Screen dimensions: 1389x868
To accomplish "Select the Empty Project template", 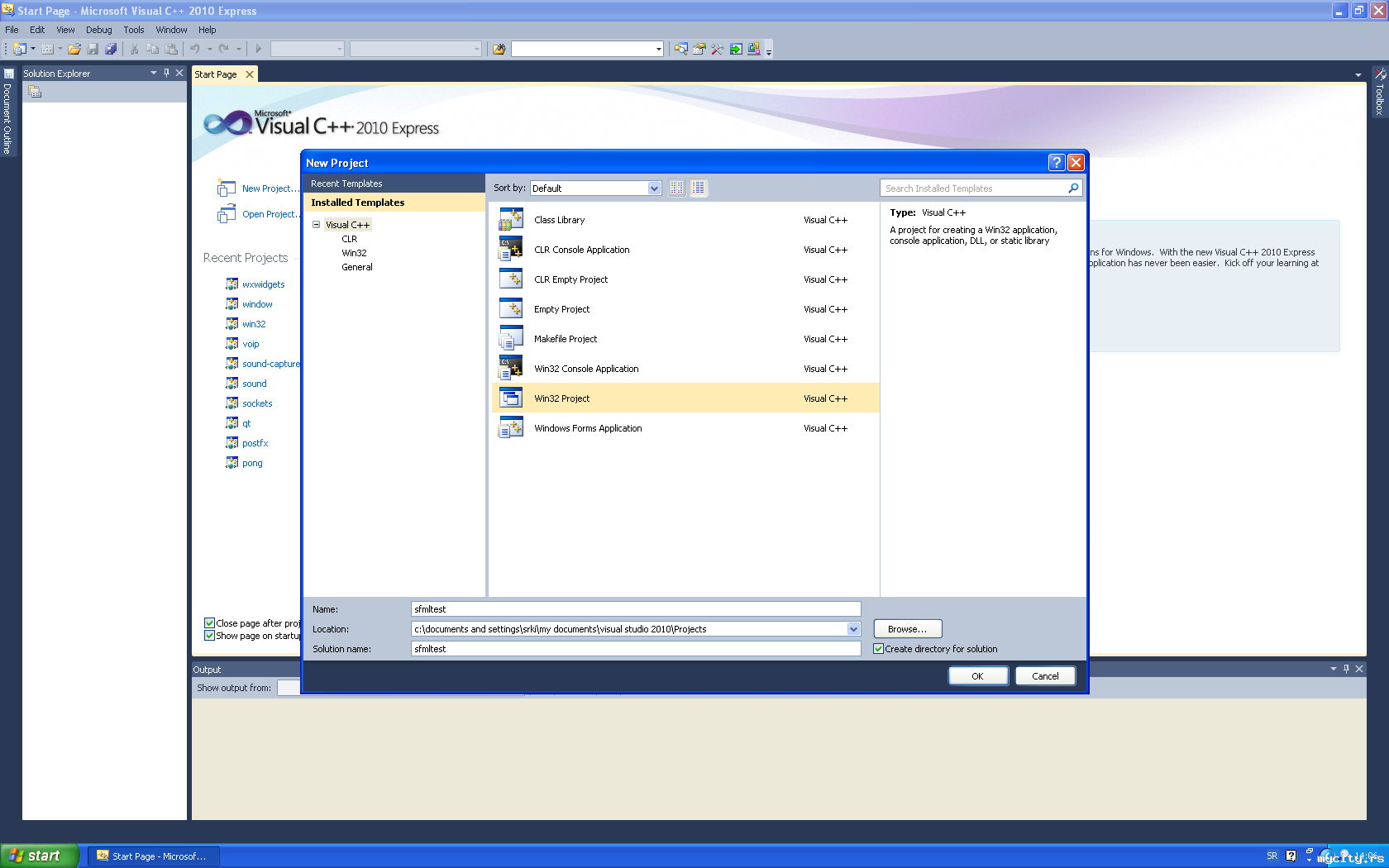I will [x=685, y=308].
